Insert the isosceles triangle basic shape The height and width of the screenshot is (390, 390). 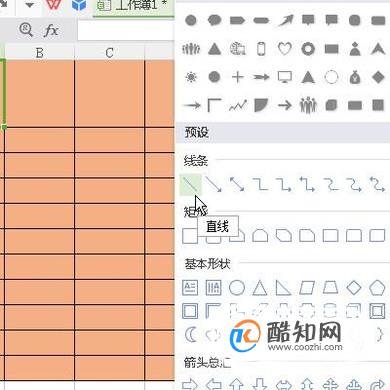click(x=260, y=287)
